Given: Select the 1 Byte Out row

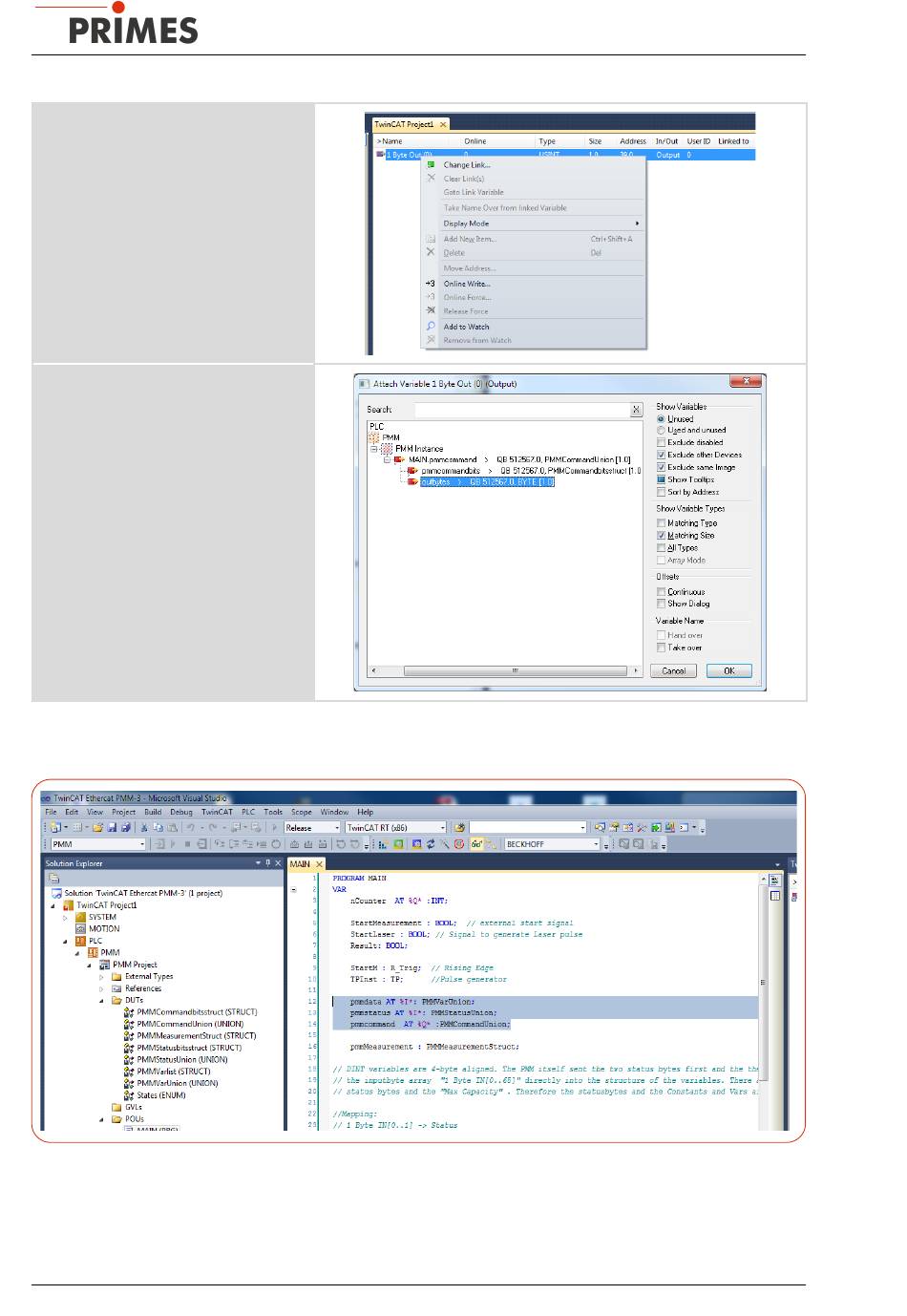Looking at the screenshot, I should [x=565, y=155].
